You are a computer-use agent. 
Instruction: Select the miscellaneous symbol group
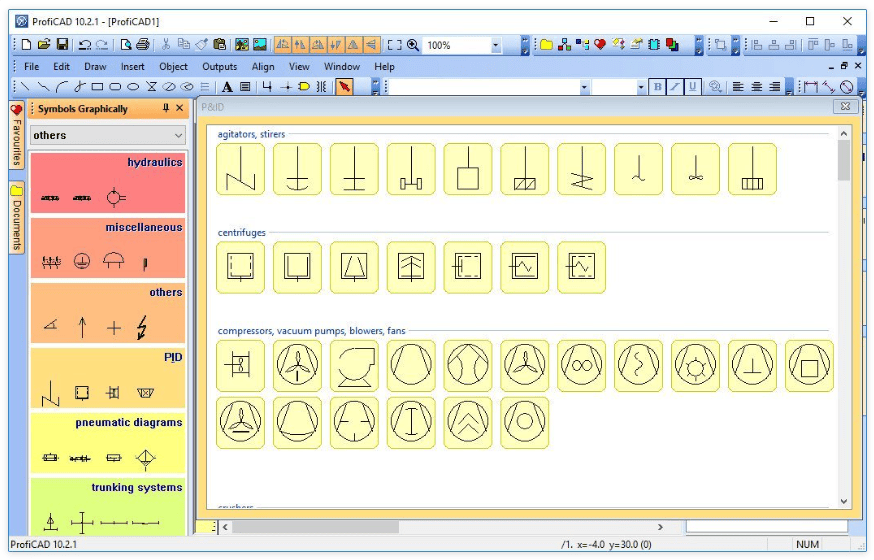pos(108,248)
